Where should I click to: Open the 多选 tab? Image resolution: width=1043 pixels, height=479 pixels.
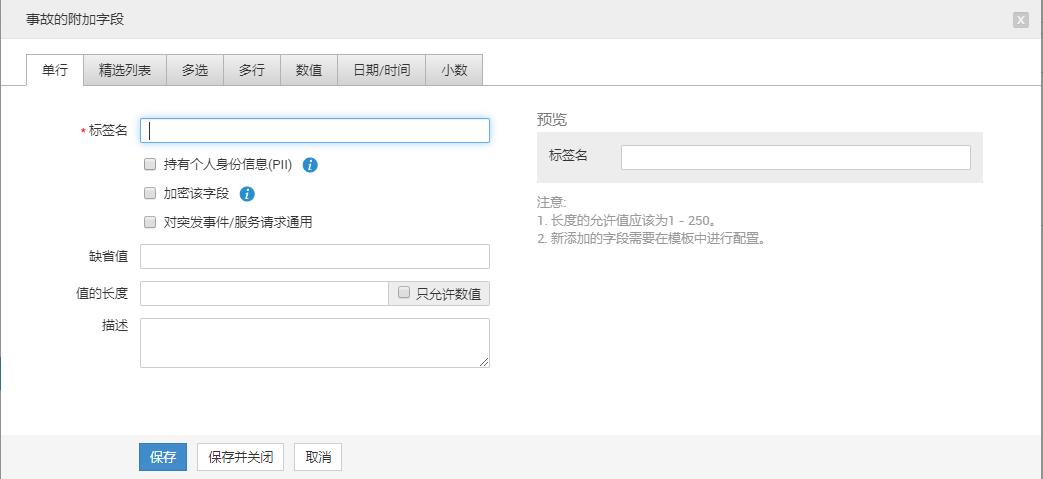coord(195,70)
